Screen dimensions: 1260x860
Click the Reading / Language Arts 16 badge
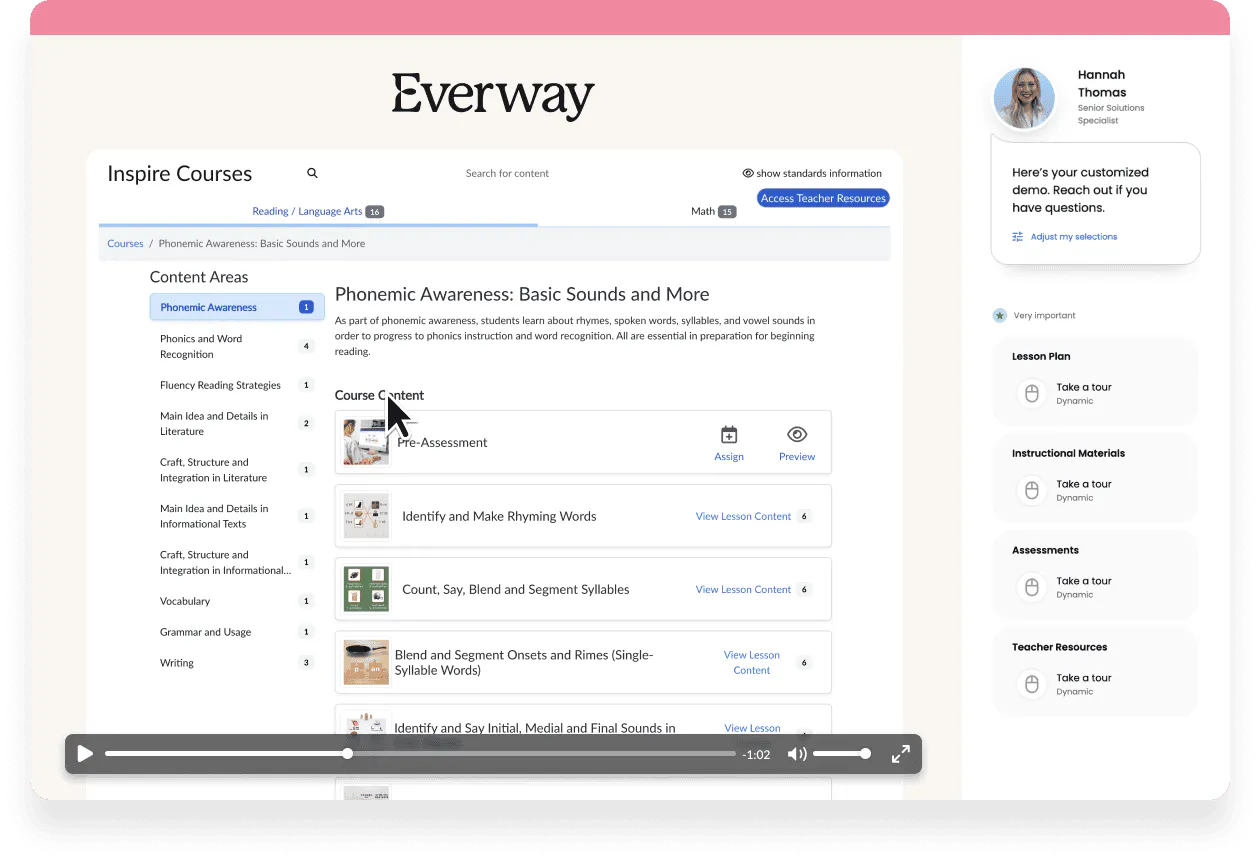point(375,212)
